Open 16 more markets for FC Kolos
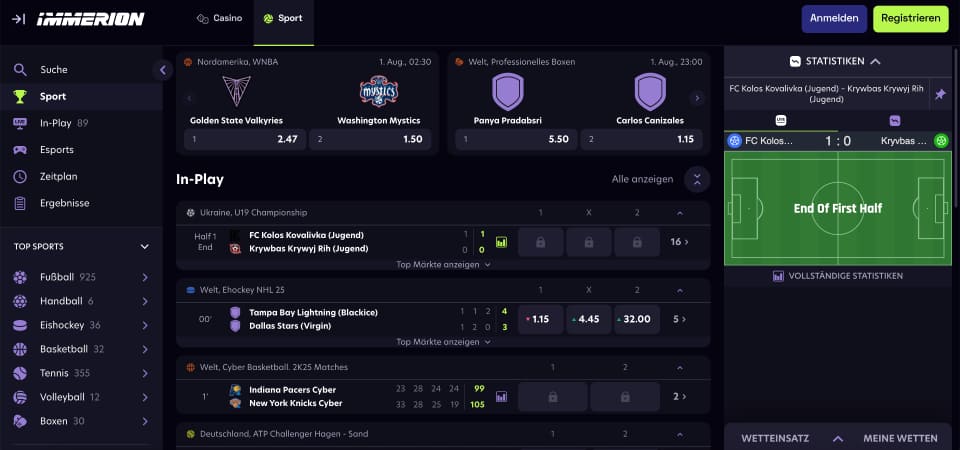This screenshot has height=450, width=960. (679, 242)
